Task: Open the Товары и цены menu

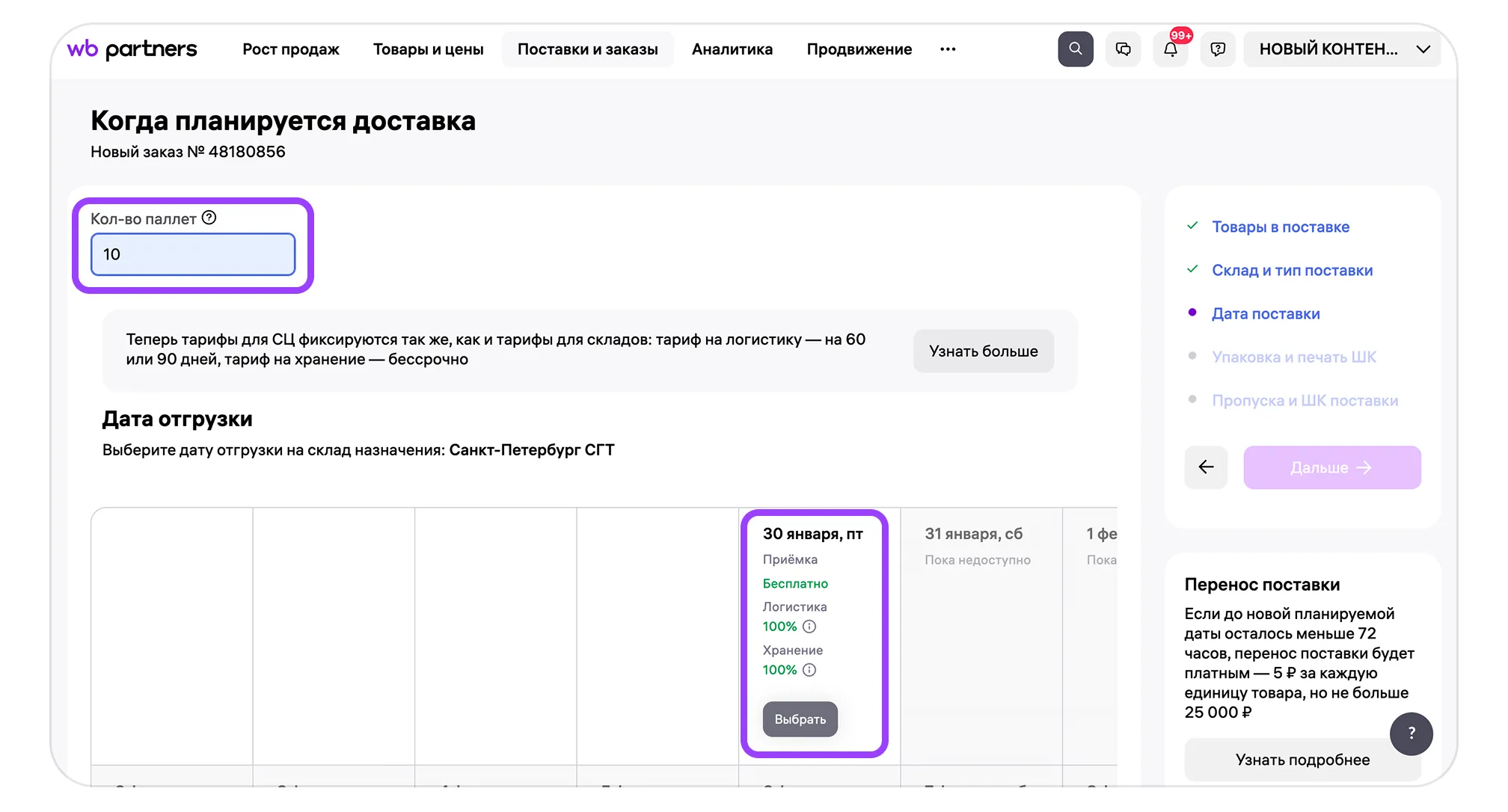Action: coord(428,49)
